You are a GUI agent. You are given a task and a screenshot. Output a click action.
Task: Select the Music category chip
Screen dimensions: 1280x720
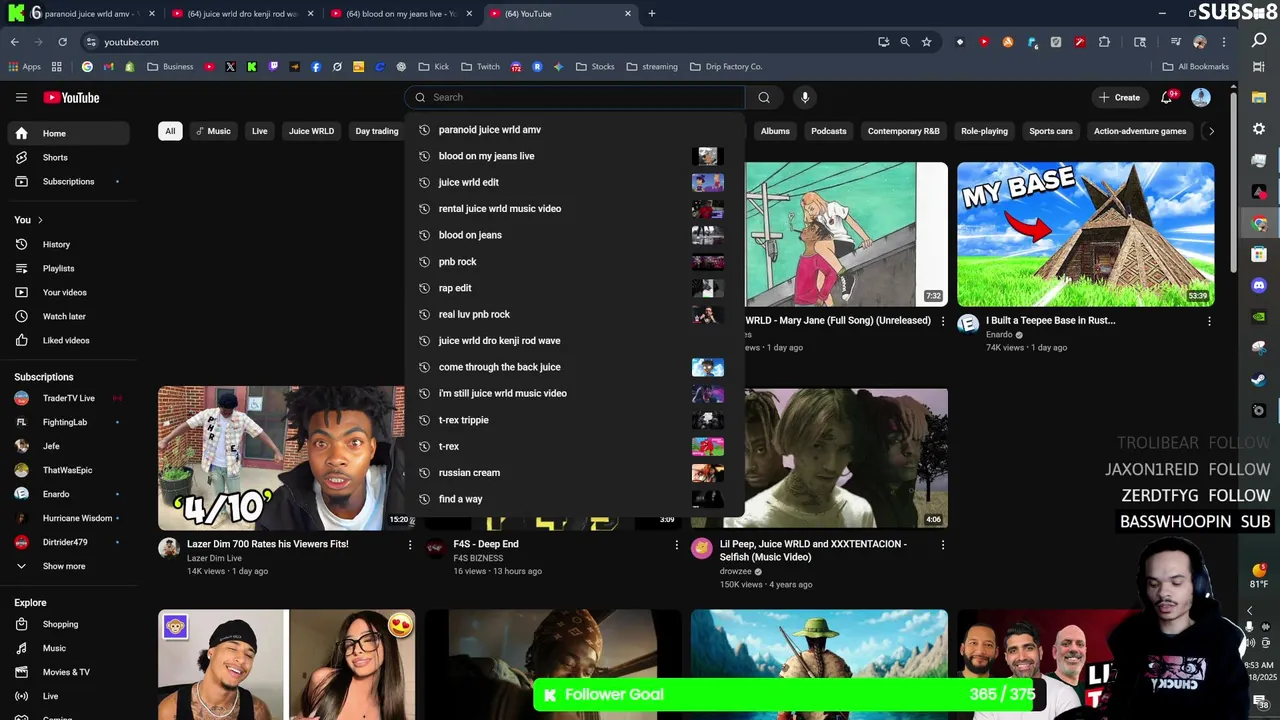click(x=213, y=131)
